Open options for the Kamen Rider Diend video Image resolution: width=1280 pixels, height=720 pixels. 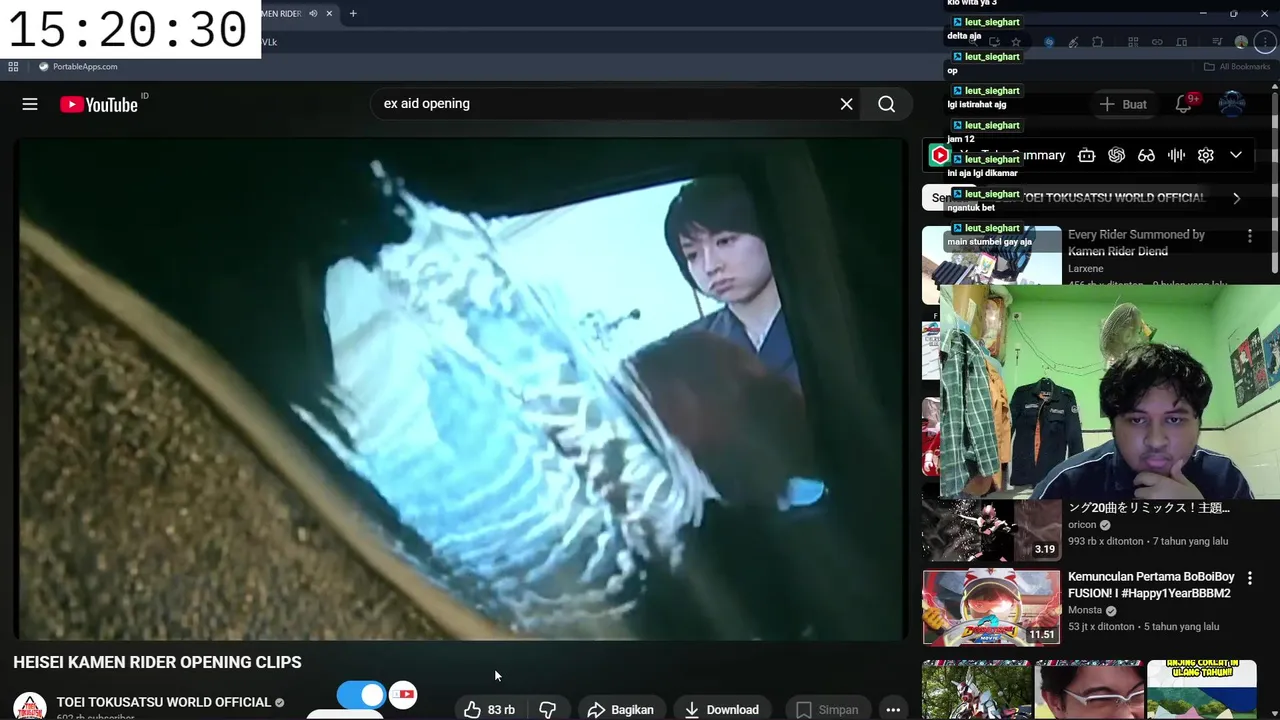[x=1249, y=236]
